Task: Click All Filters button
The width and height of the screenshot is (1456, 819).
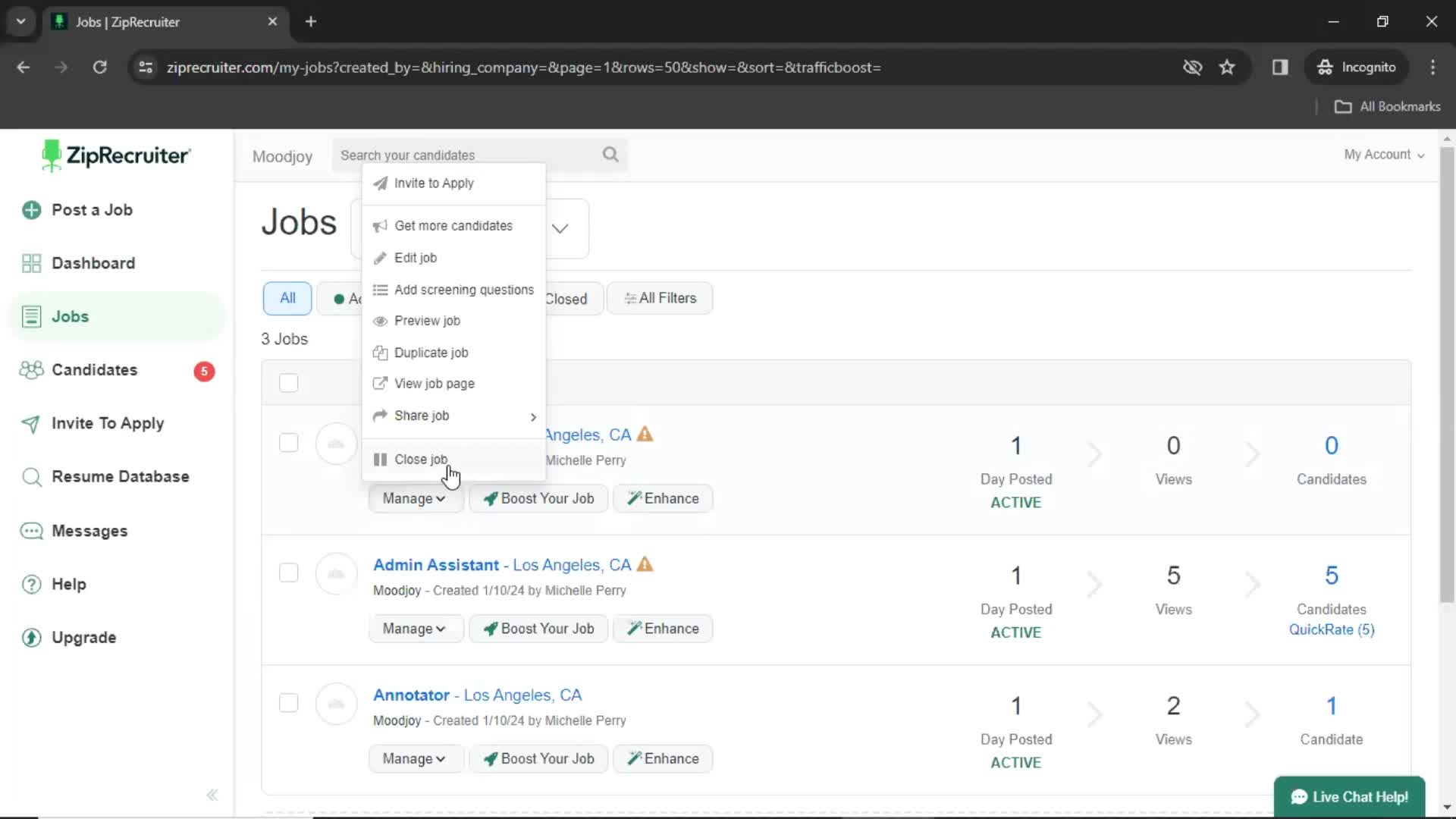Action: coord(660,298)
